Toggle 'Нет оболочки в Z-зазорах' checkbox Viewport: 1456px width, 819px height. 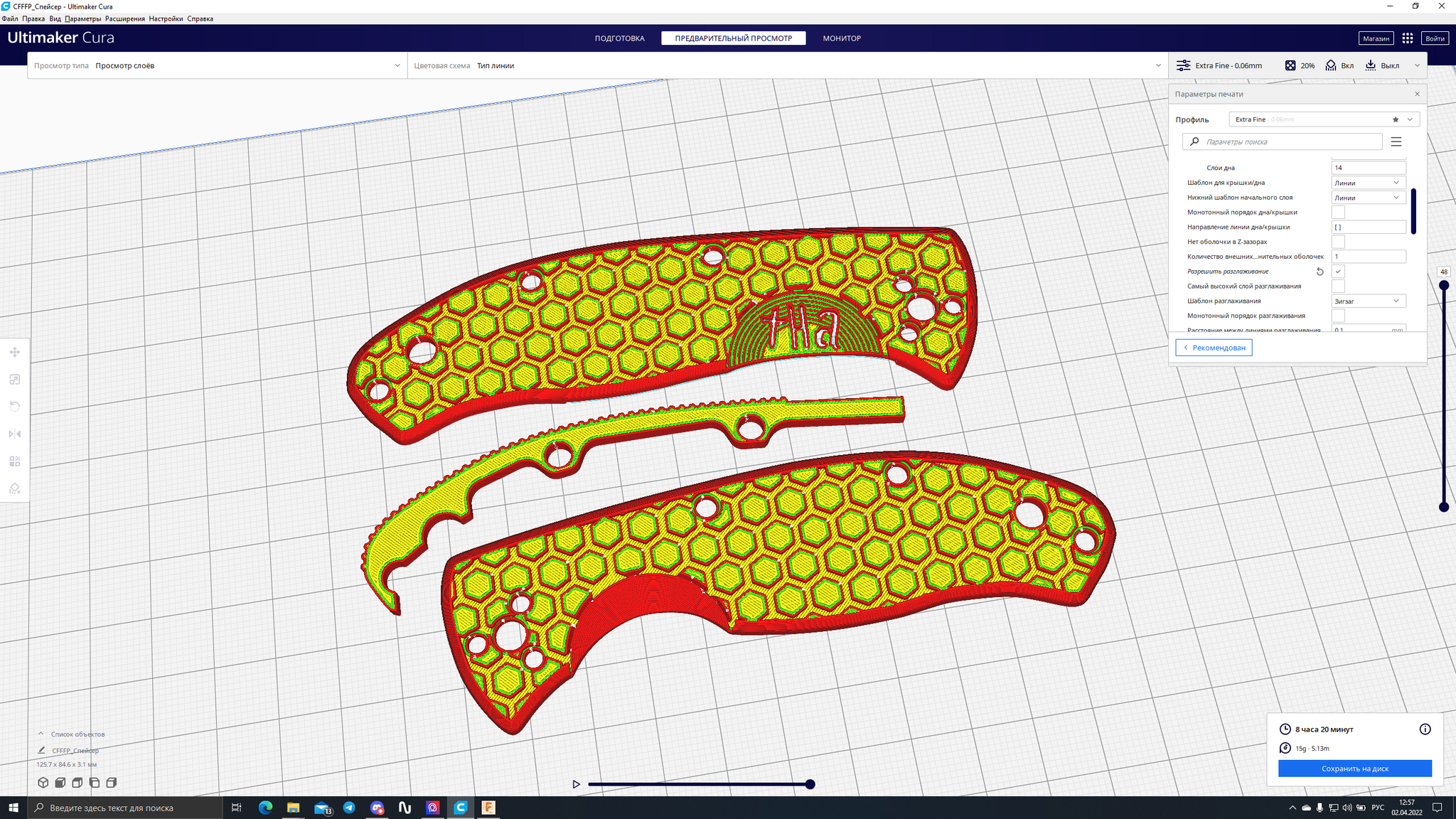(x=1338, y=242)
